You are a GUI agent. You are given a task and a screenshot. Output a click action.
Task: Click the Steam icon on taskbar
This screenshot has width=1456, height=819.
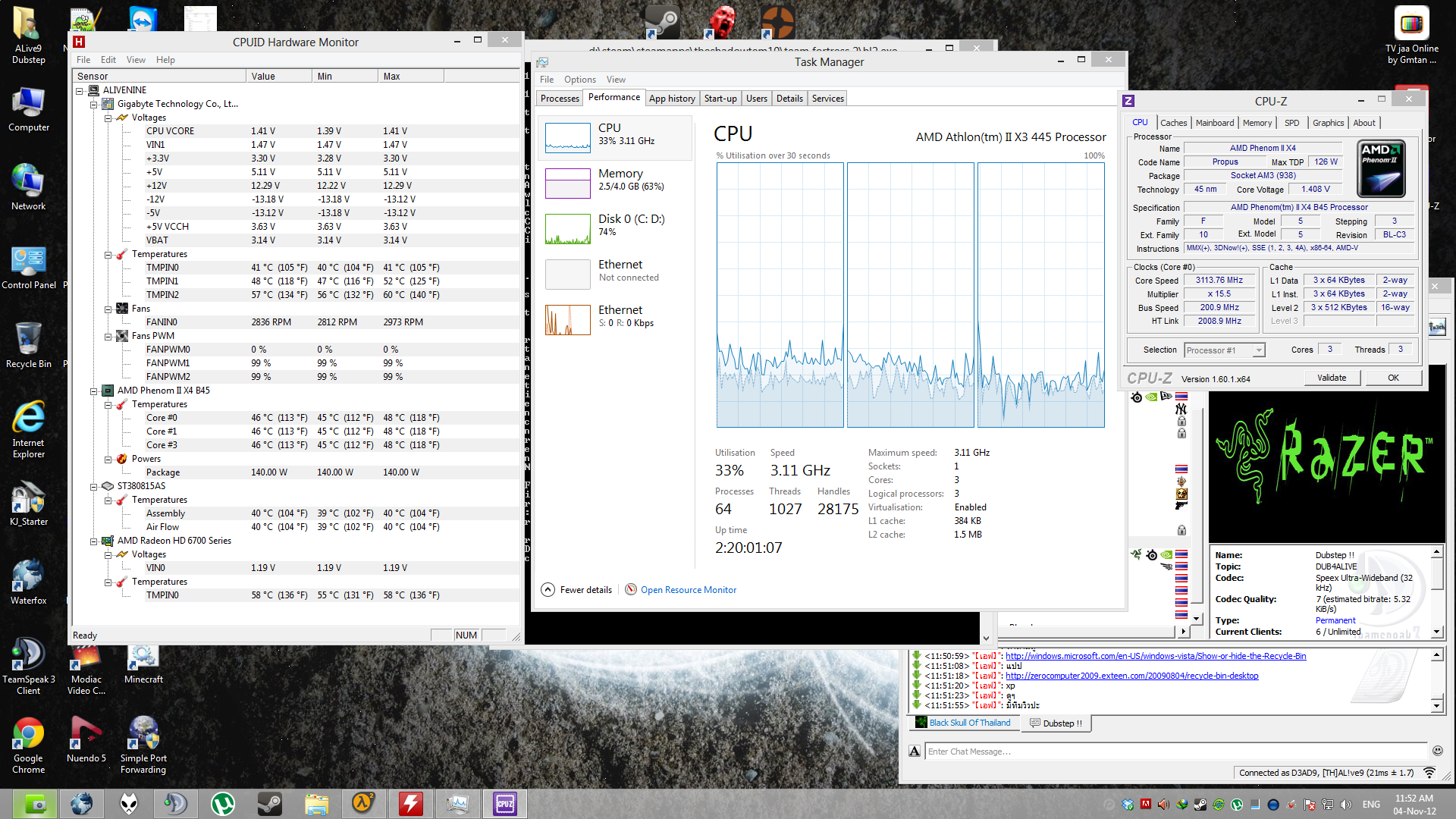(269, 803)
